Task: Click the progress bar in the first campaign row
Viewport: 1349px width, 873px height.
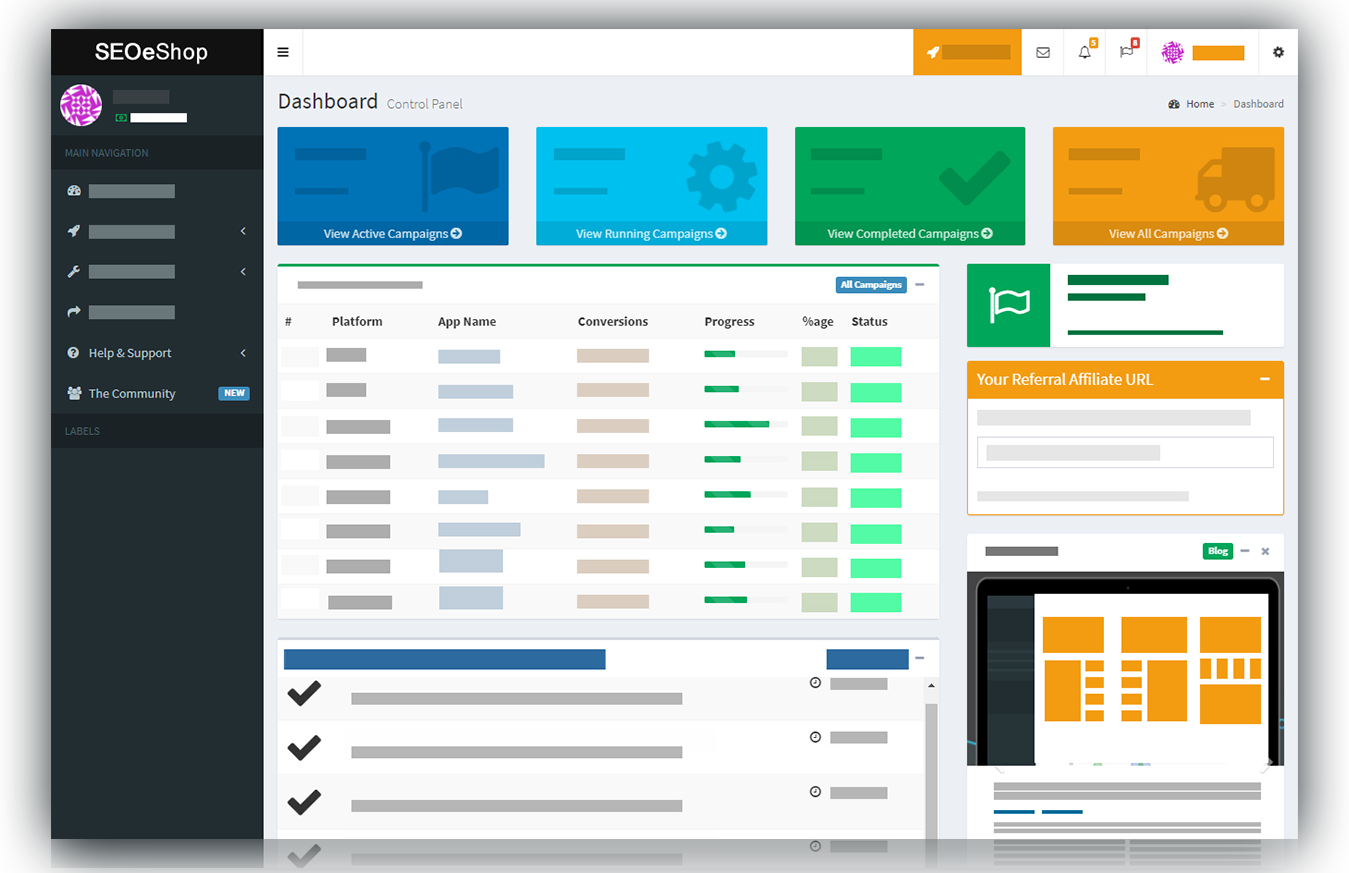Action: tap(746, 354)
